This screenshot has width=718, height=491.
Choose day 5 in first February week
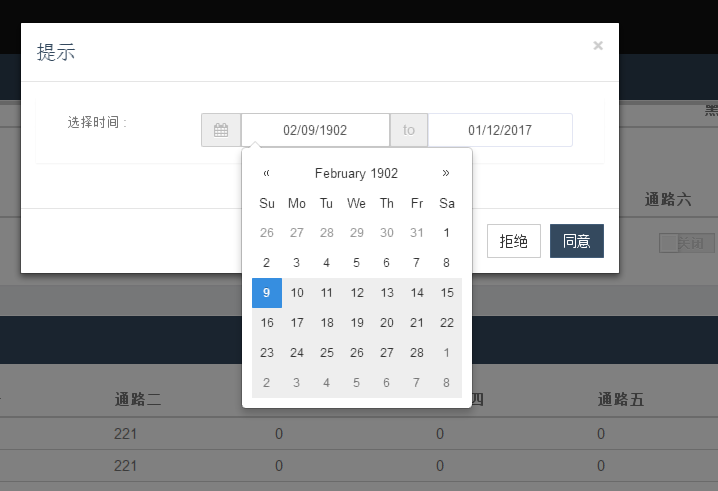pyautogui.click(x=357, y=263)
